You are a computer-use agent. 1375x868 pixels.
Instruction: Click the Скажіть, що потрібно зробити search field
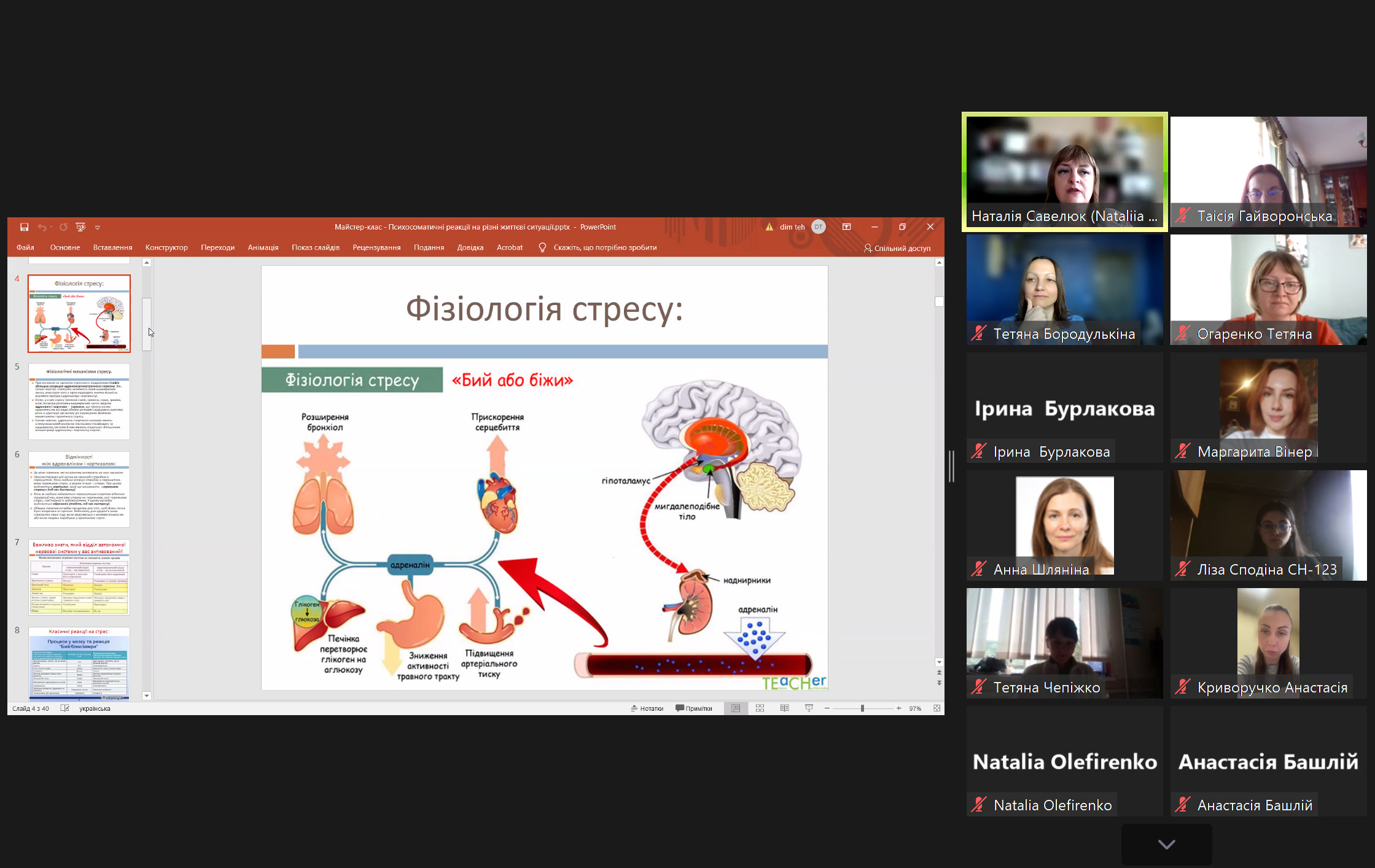pos(605,247)
